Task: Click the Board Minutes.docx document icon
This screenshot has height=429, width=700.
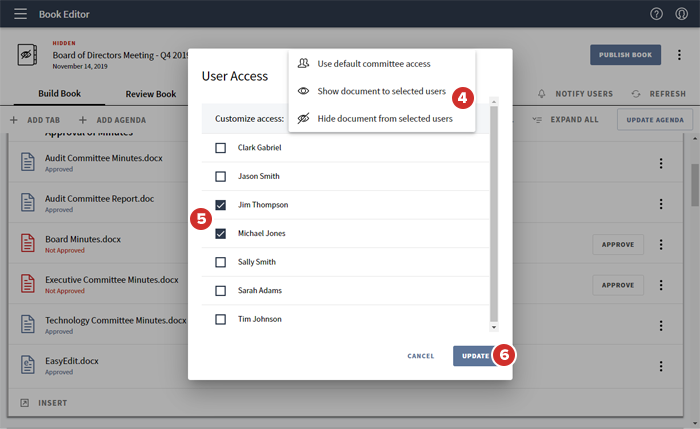Action: (28, 244)
